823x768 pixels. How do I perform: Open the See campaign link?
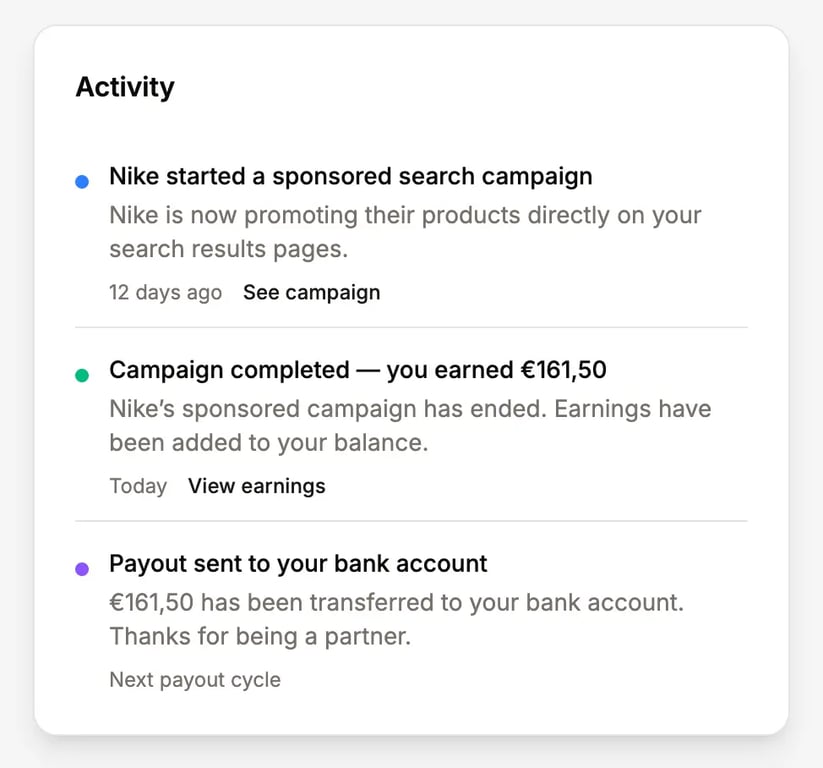[311, 293]
